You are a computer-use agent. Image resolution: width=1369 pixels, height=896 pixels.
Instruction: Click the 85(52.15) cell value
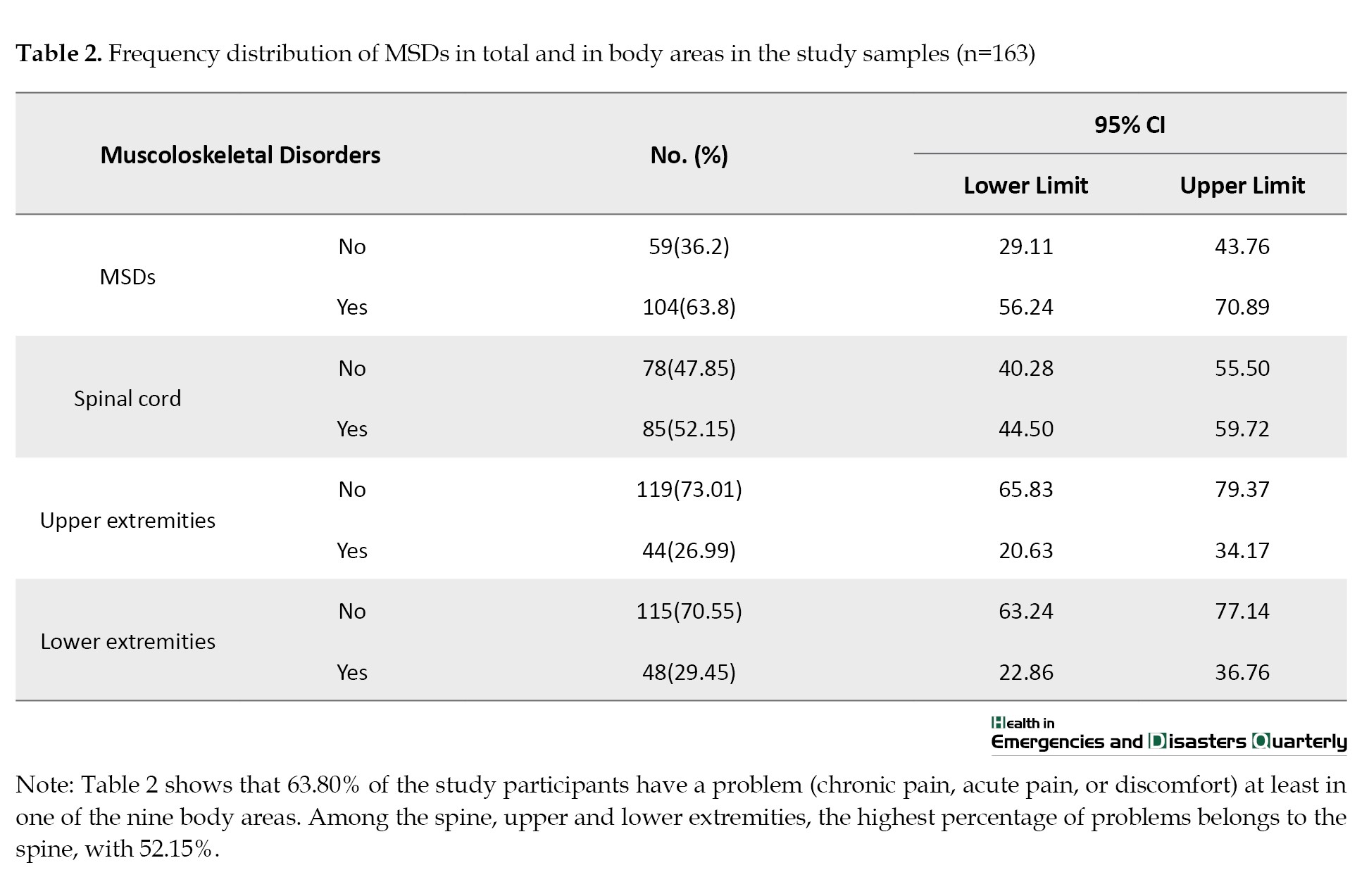coord(689,429)
